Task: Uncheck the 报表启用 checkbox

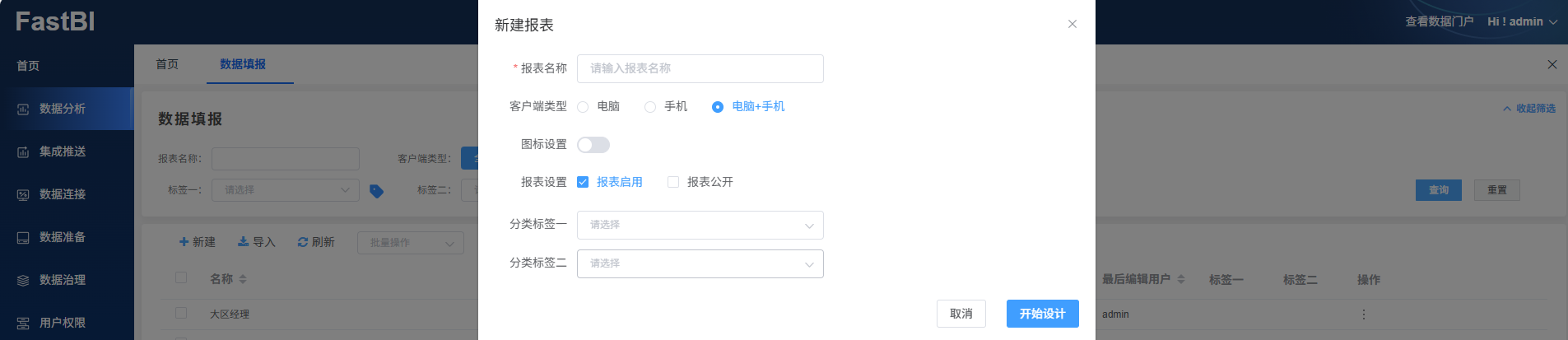Action: (583, 182)
